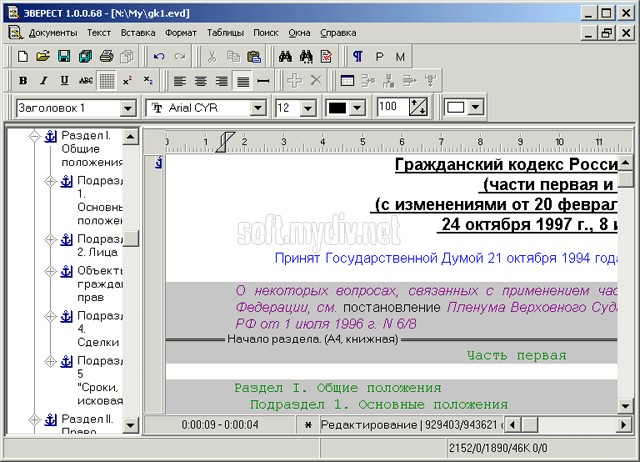Select Подраздел 2. Лица in the tree
Viewport: 640px width, 462px height.
tap(100, 245)
